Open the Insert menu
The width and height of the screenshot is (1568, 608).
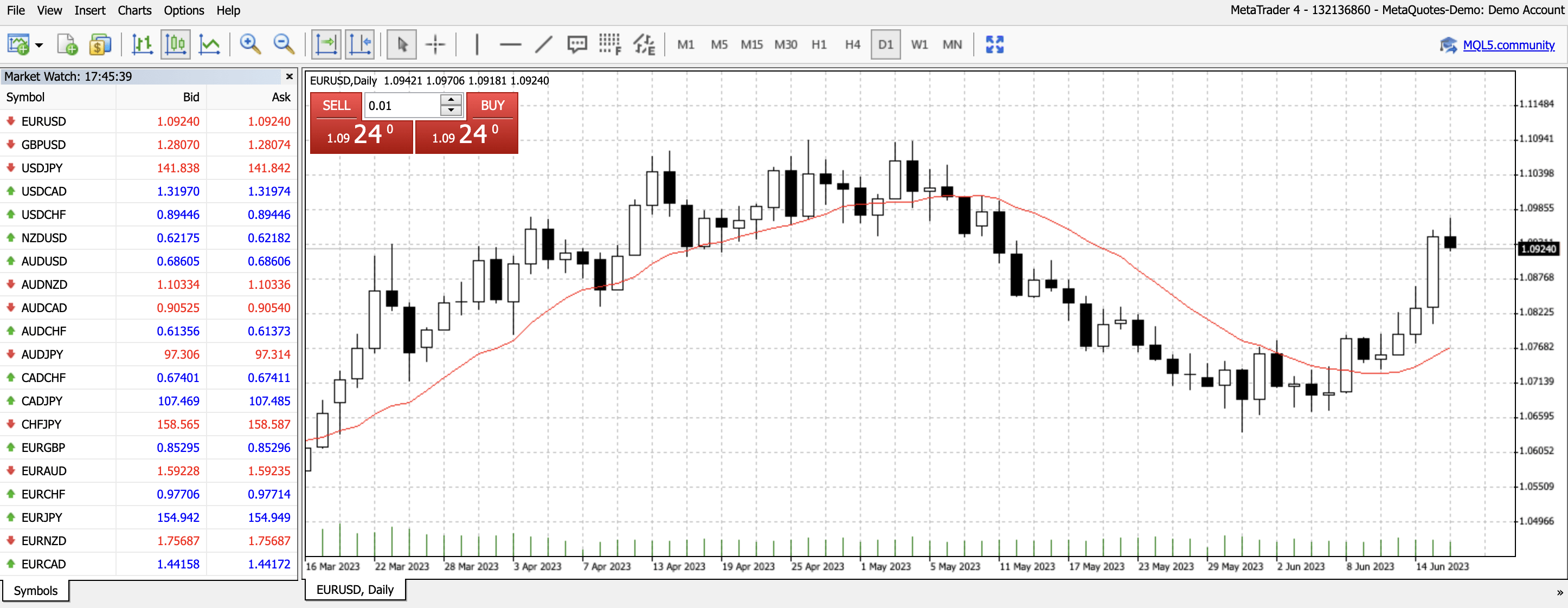89,10
